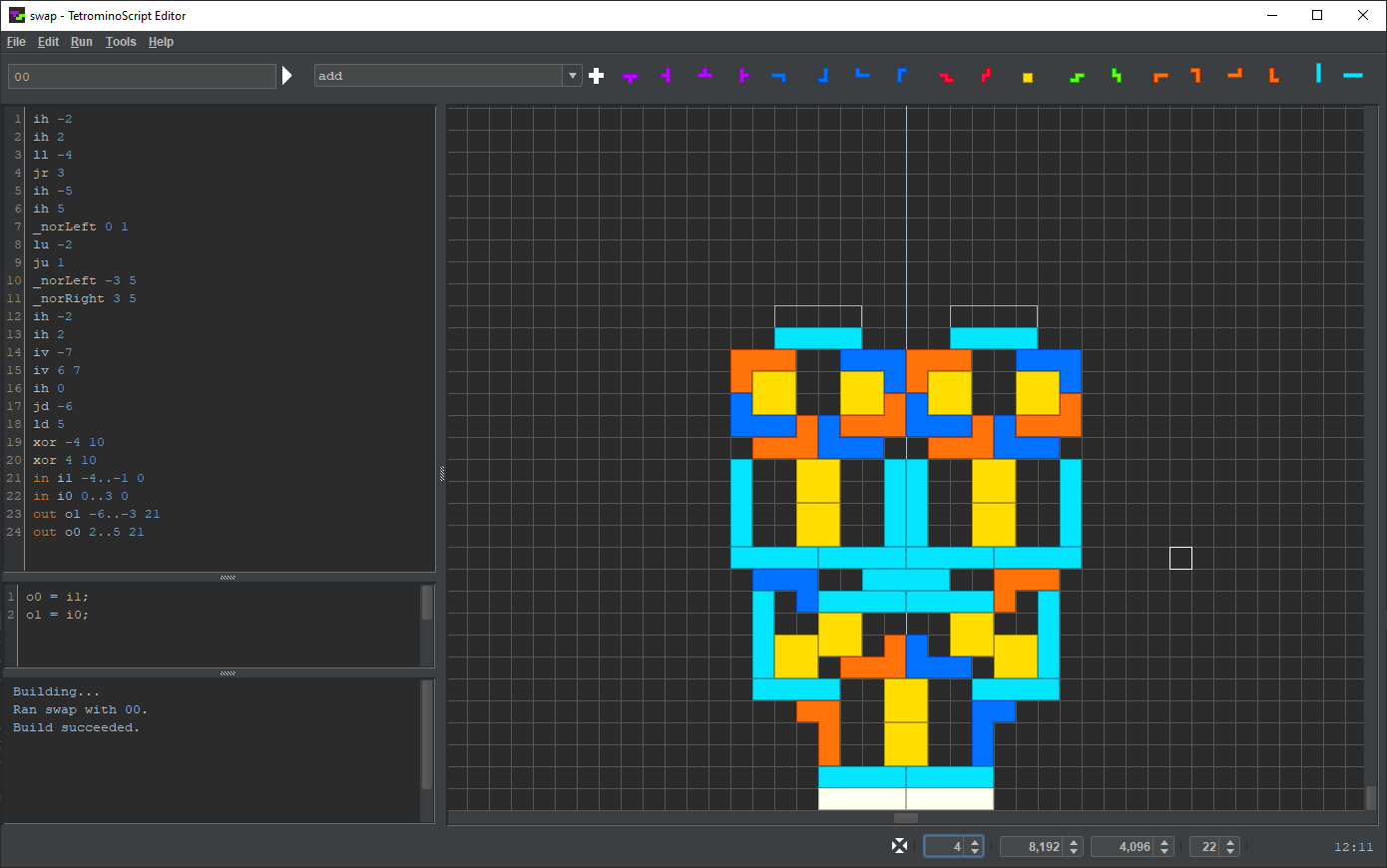Select purple T-piece with stem pointing right
The width and height of the screenshot is (1387, 868).
click(743, 76)
